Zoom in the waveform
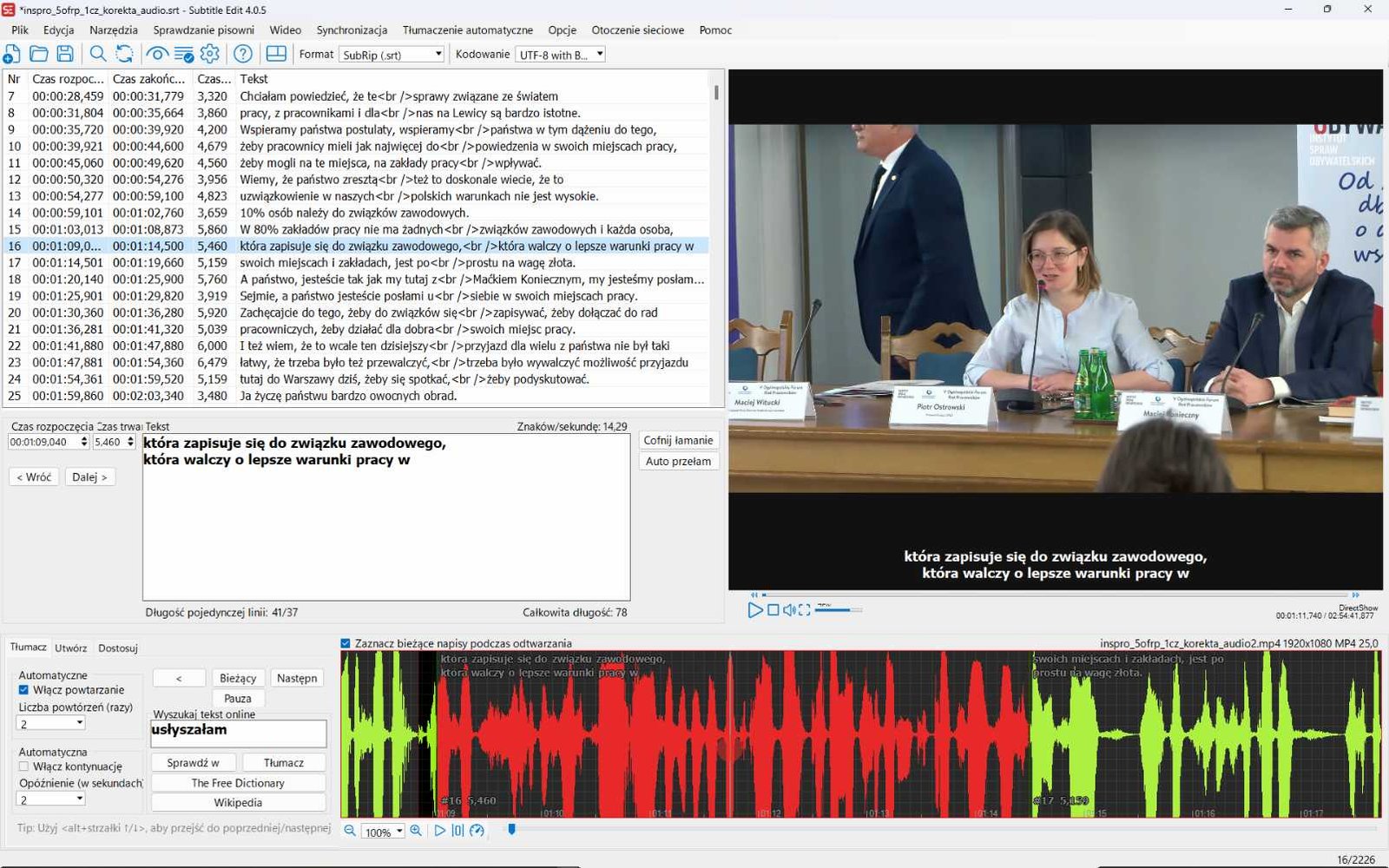 (x=416, y=831)
